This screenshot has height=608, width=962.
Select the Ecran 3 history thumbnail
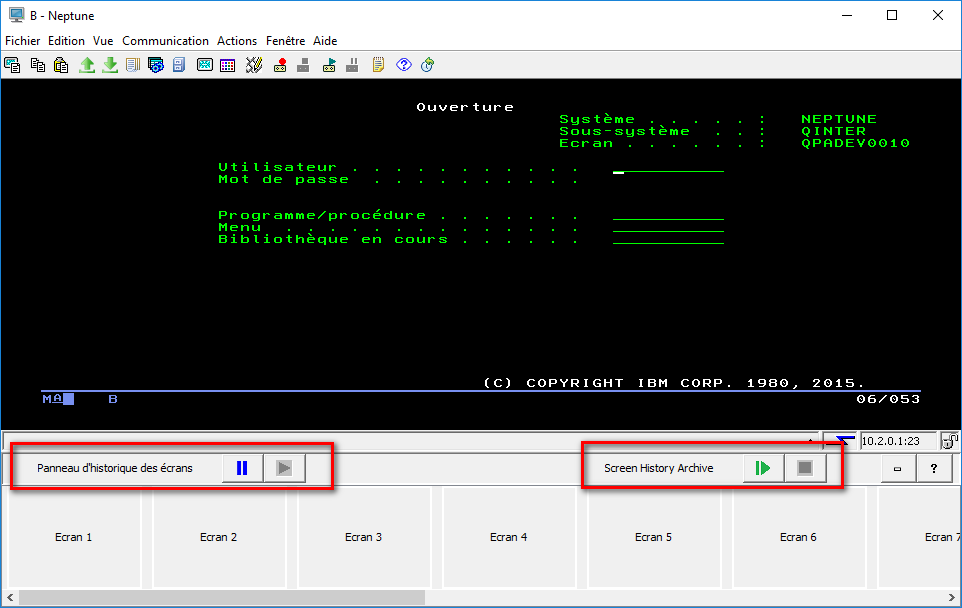(x=363, y=537)
